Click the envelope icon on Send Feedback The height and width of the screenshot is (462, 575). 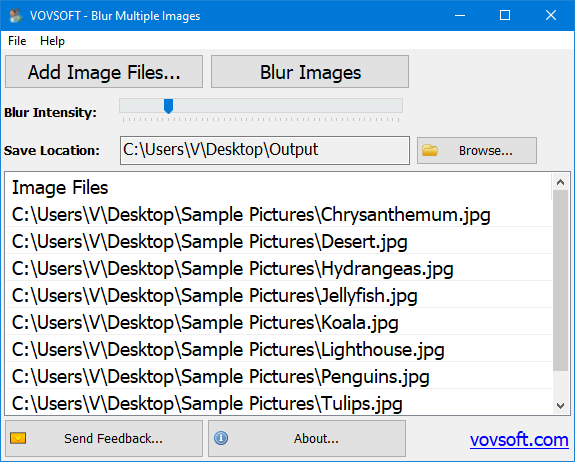click(18, 438)
